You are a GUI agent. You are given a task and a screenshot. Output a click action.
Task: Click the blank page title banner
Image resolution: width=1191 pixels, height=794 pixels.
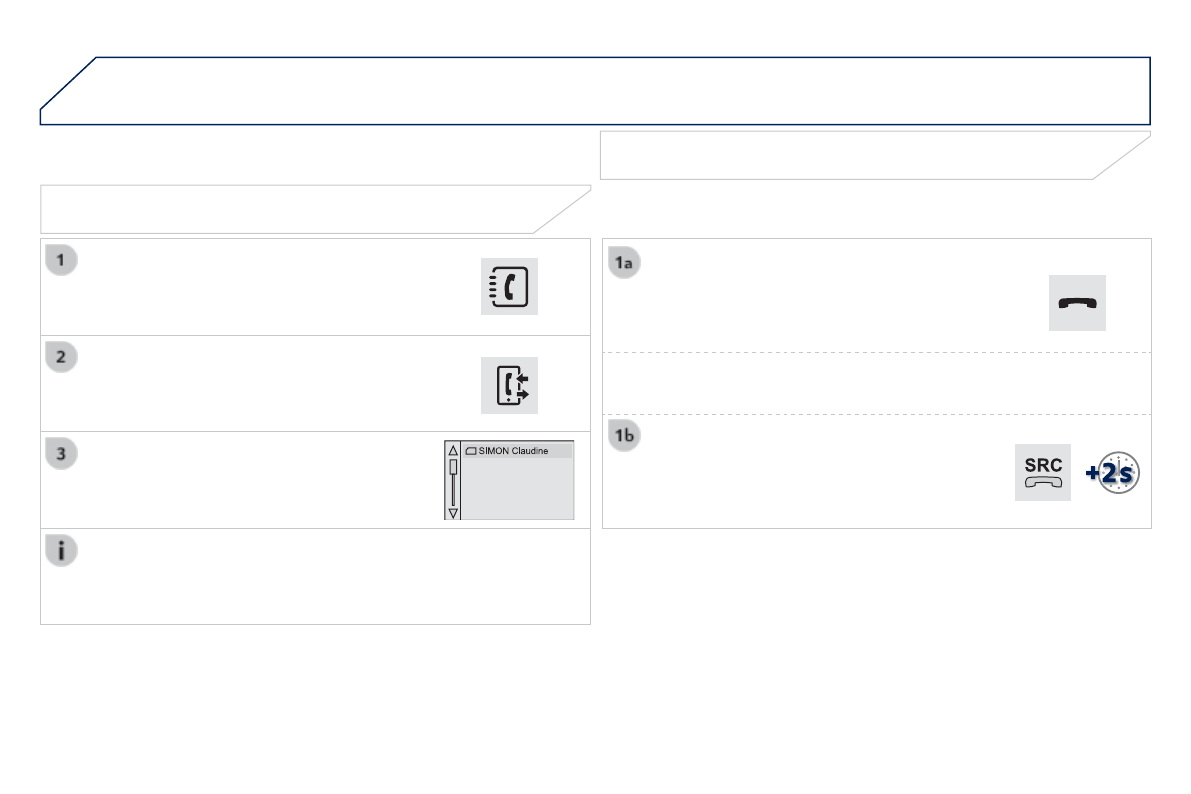(x=600, y=90)
